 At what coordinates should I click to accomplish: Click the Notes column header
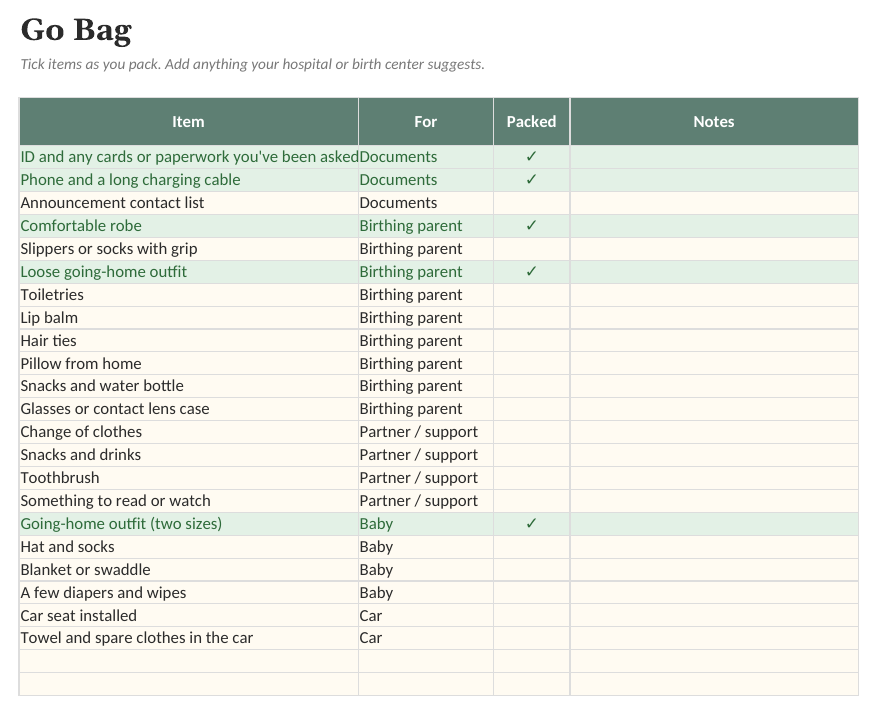coord(714,122)
